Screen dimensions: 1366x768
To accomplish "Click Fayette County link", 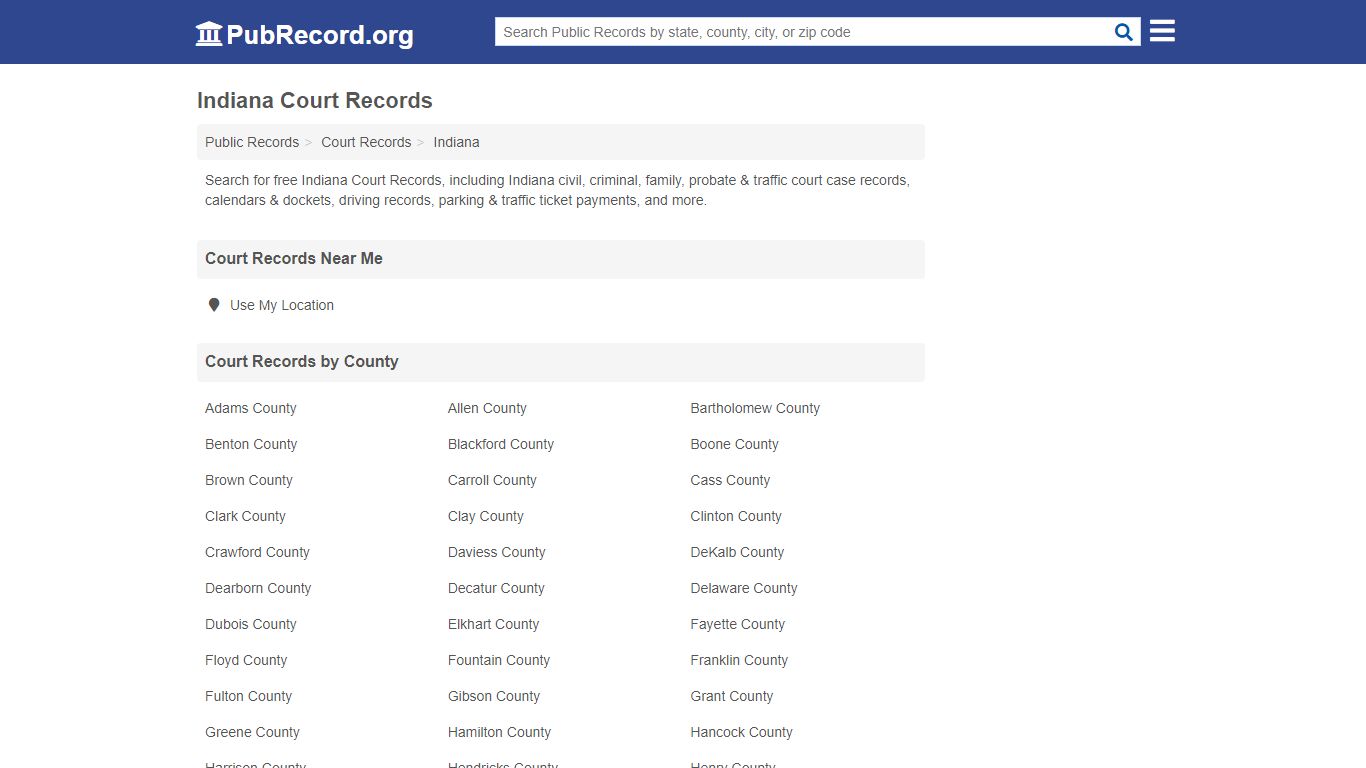I will click(x=738, y=624).
